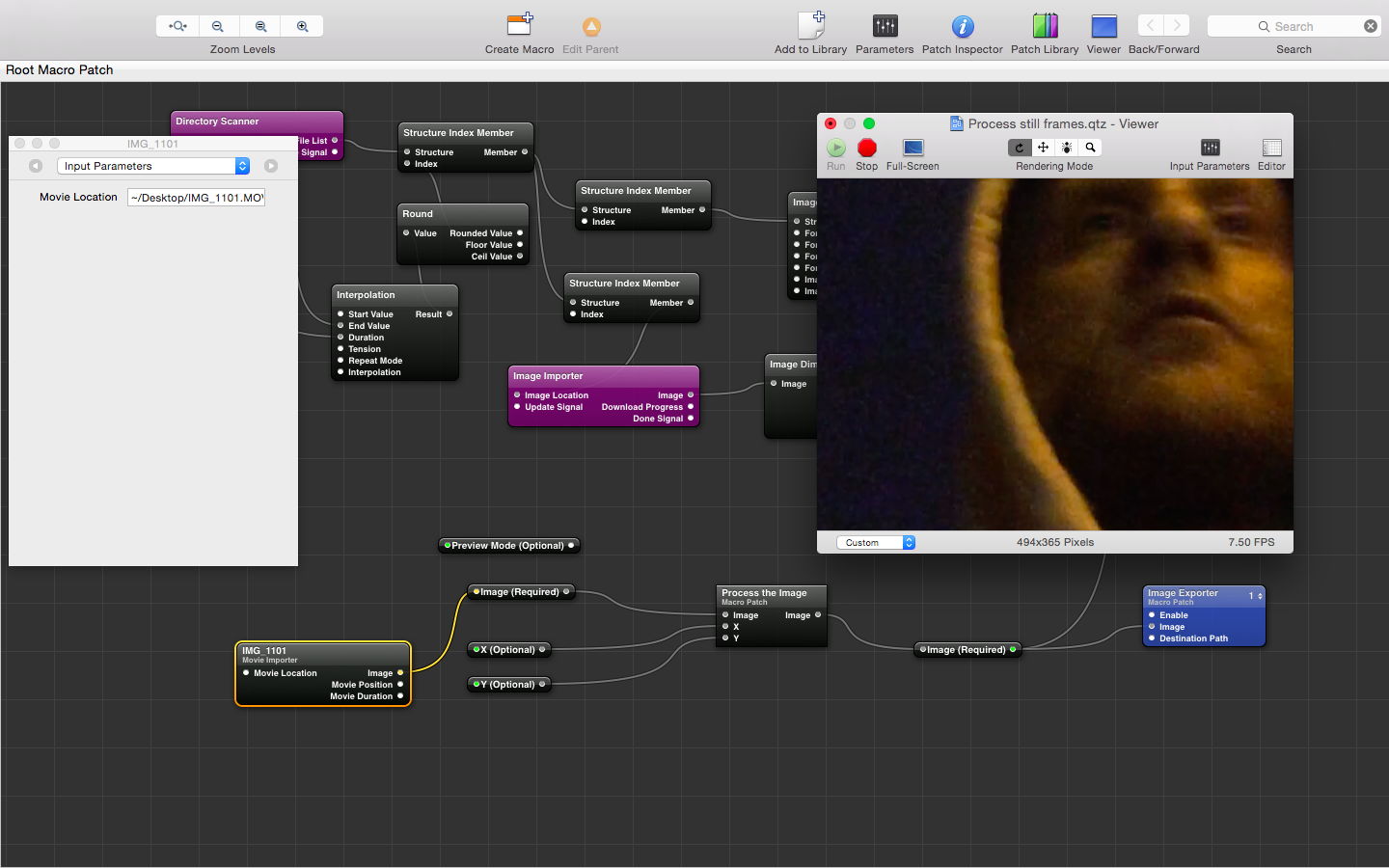Click the Root Macro Patch breadcrumb
The width and height of the screenshot is (1389, 868).
[x=60, y=70]
